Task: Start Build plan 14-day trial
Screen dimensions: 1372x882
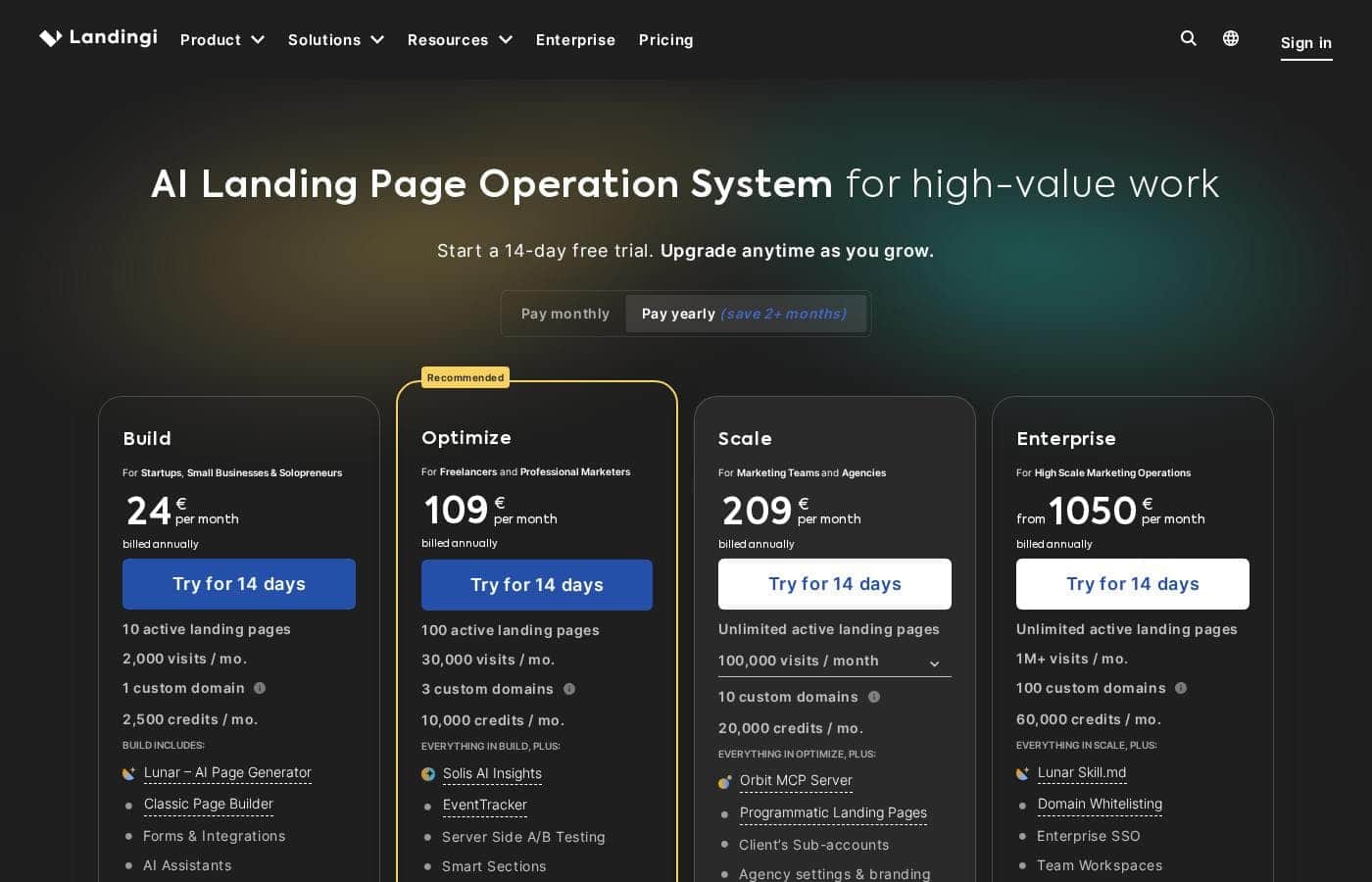Action: point(239,584)
